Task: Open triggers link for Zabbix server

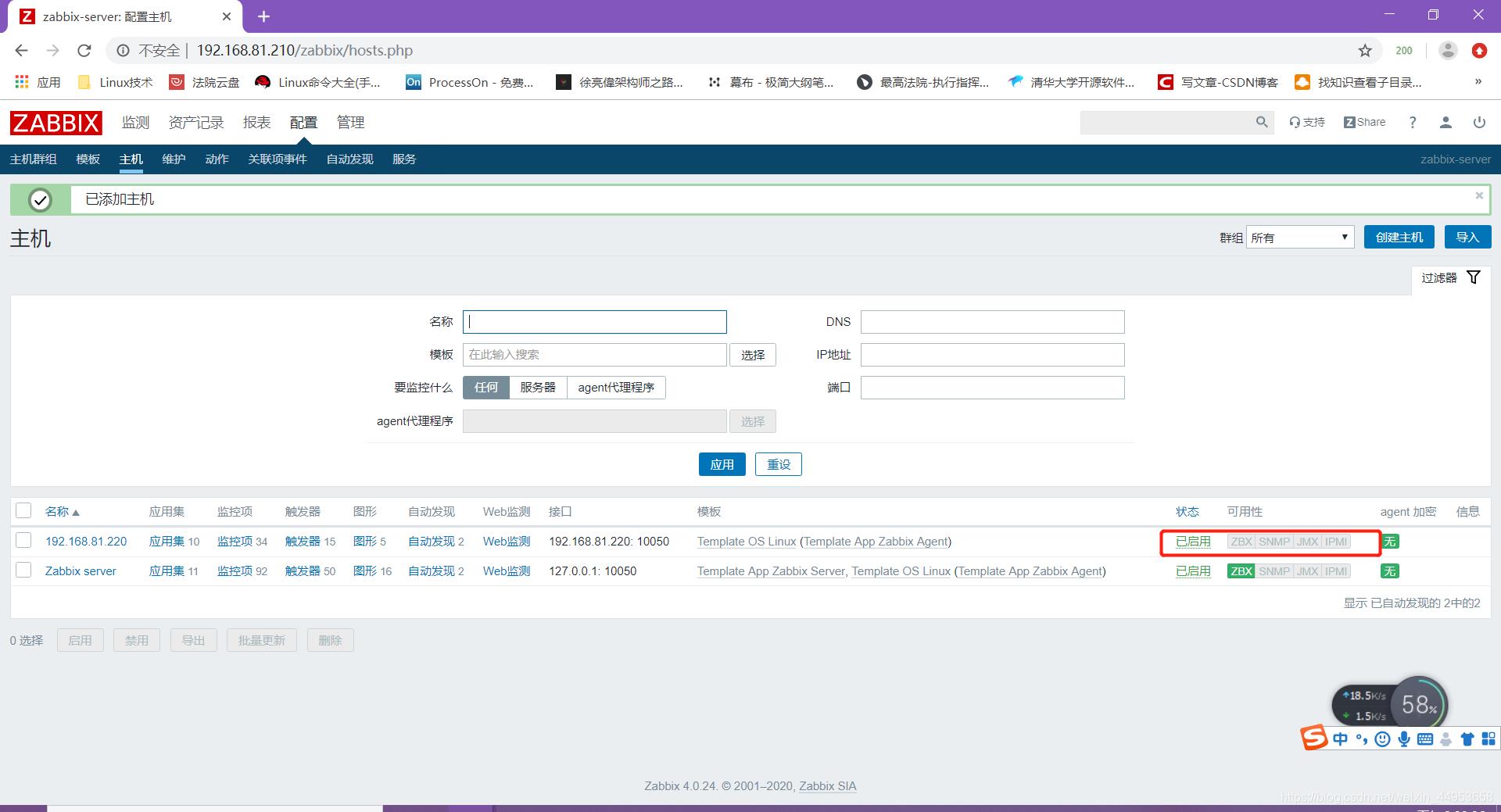Action: pyautogui.click(x=303, y=571)
